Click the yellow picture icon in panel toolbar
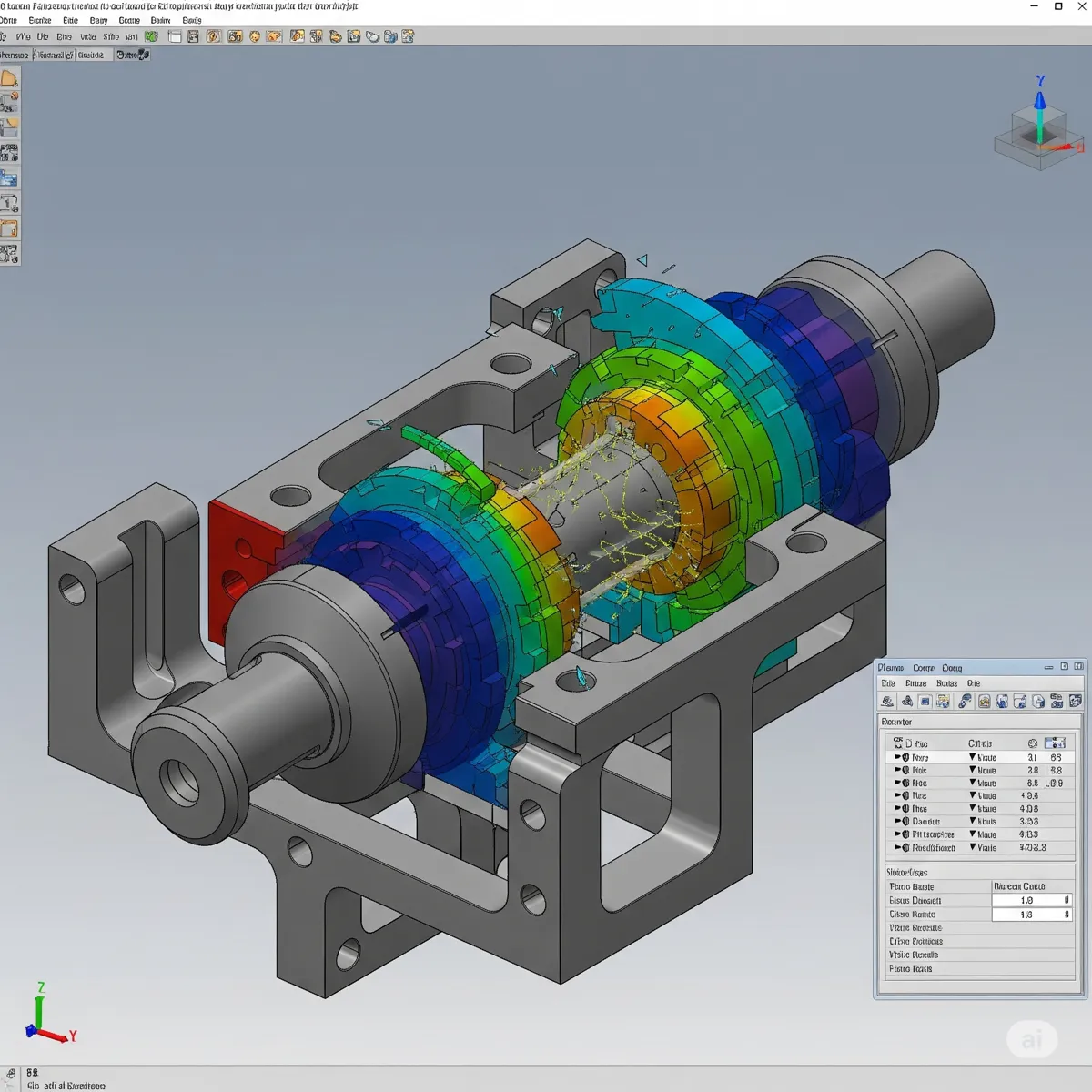 (x=985, y=701)
